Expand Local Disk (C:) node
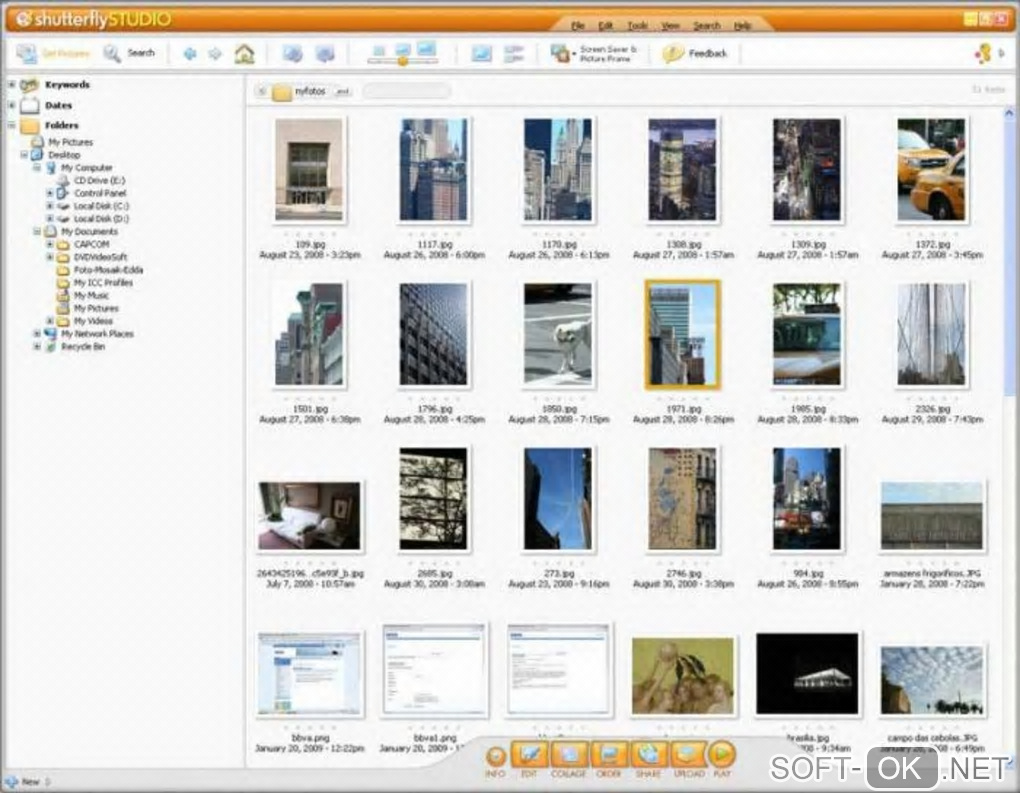1020x793 pixels. (x=49, y=206)
